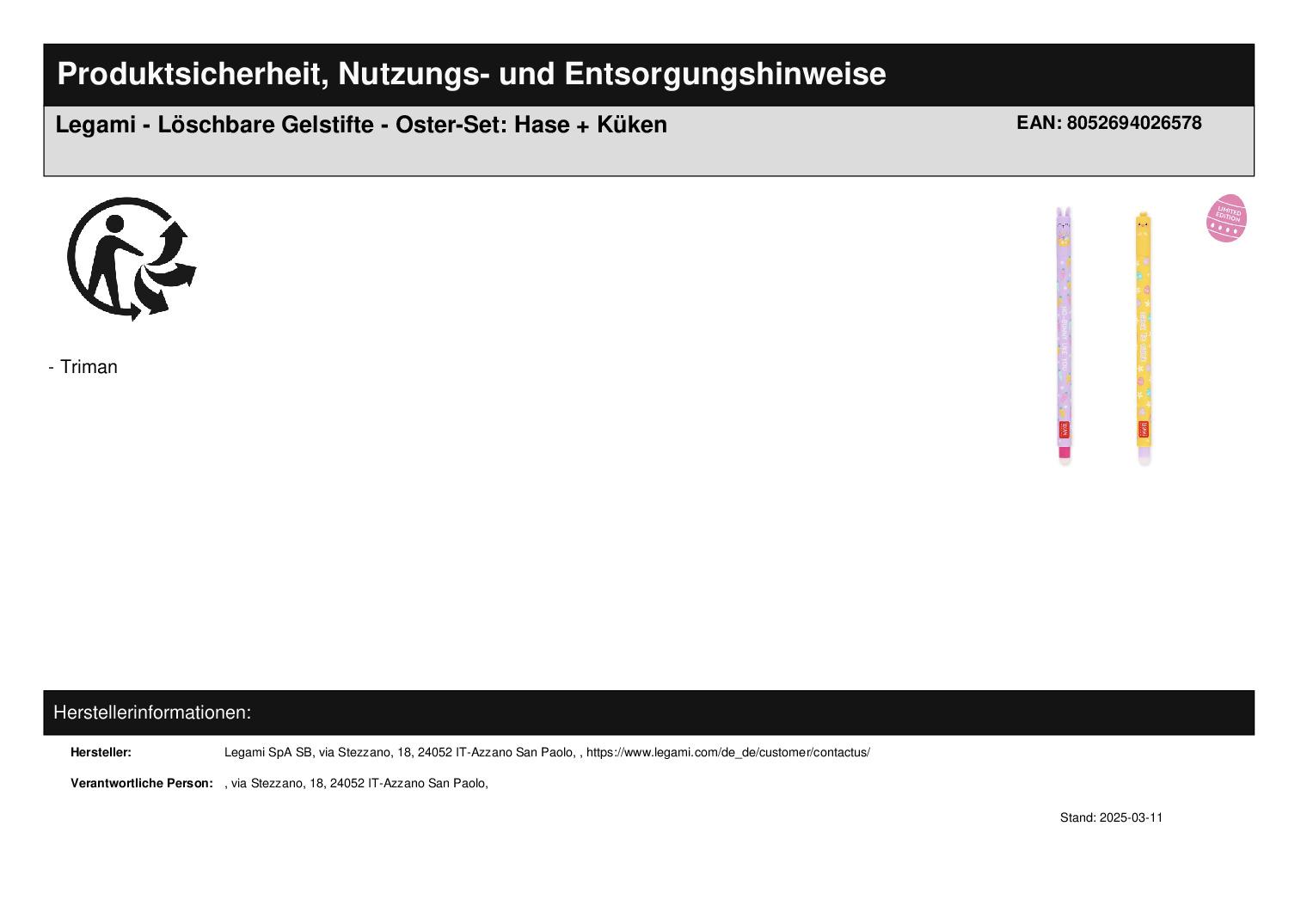This screenshot has height=924, width=1307.
Task: Click the title 'Produktsicherheit, Nutzungs- und Entsorgungshinweise'
Action: tap(471, 74)
